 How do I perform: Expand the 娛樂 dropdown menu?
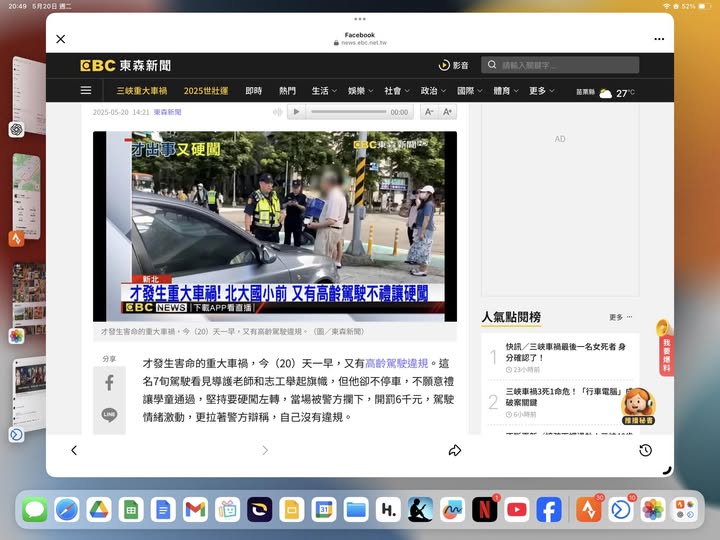tap(360, 90)
